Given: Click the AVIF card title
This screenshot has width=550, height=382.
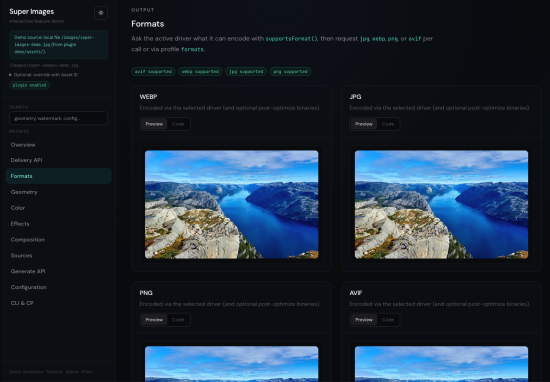Looking at the screenshot, I should [356, 293].
